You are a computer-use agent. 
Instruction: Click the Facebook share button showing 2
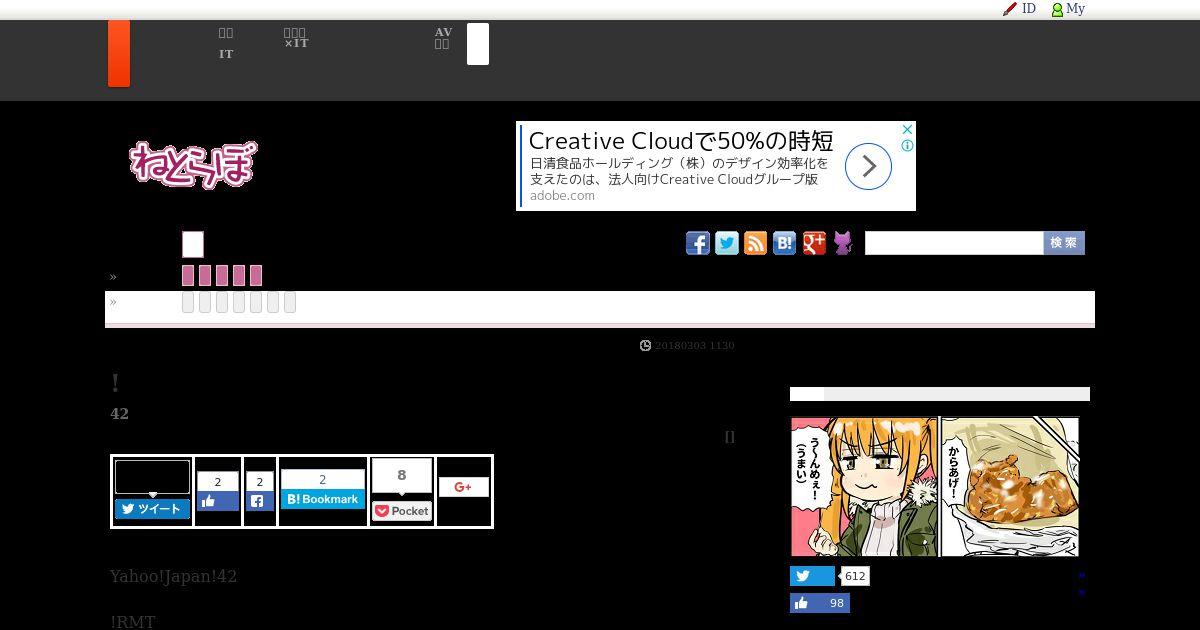[x=259, y=501]
